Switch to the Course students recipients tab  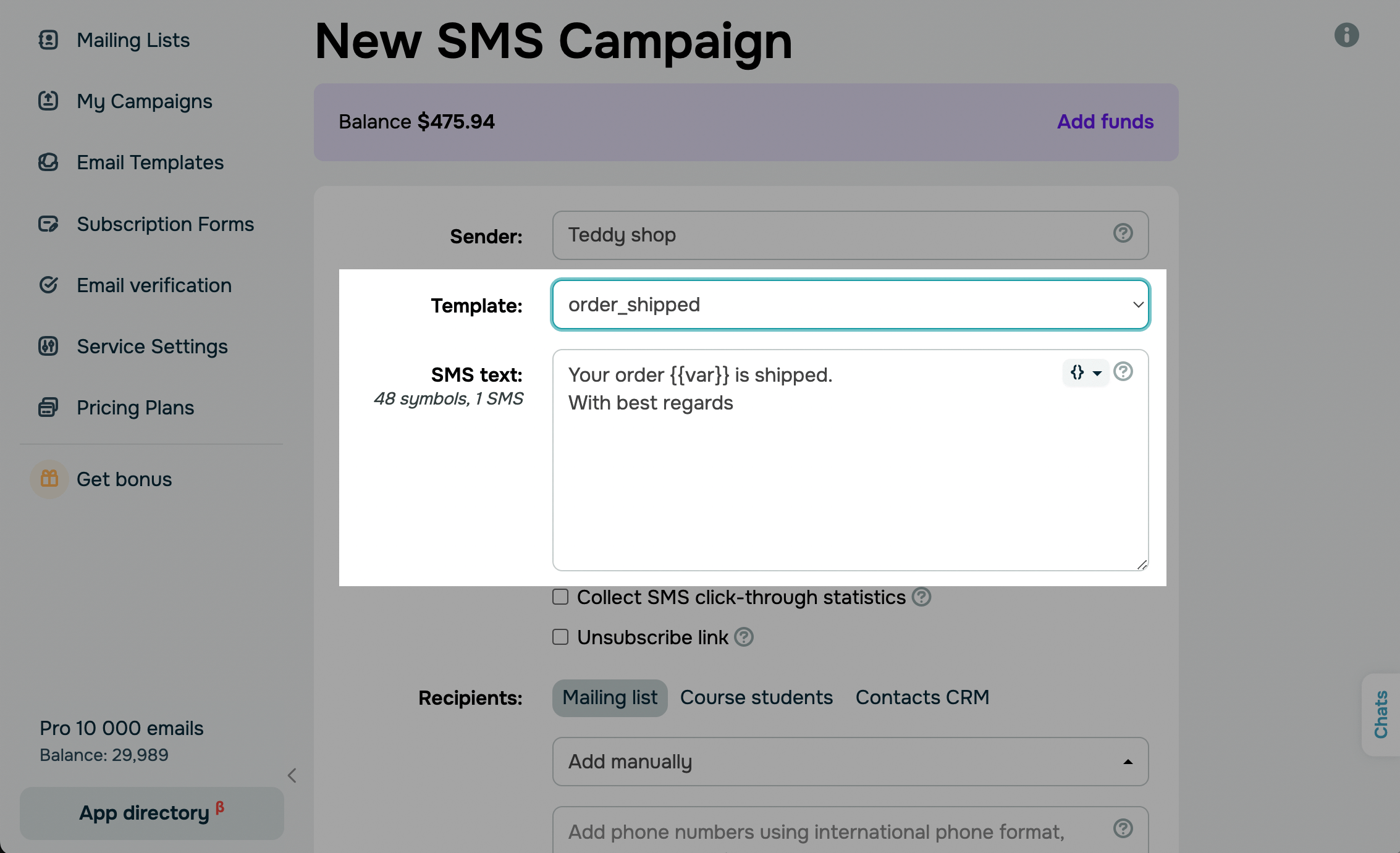[756, 697]
